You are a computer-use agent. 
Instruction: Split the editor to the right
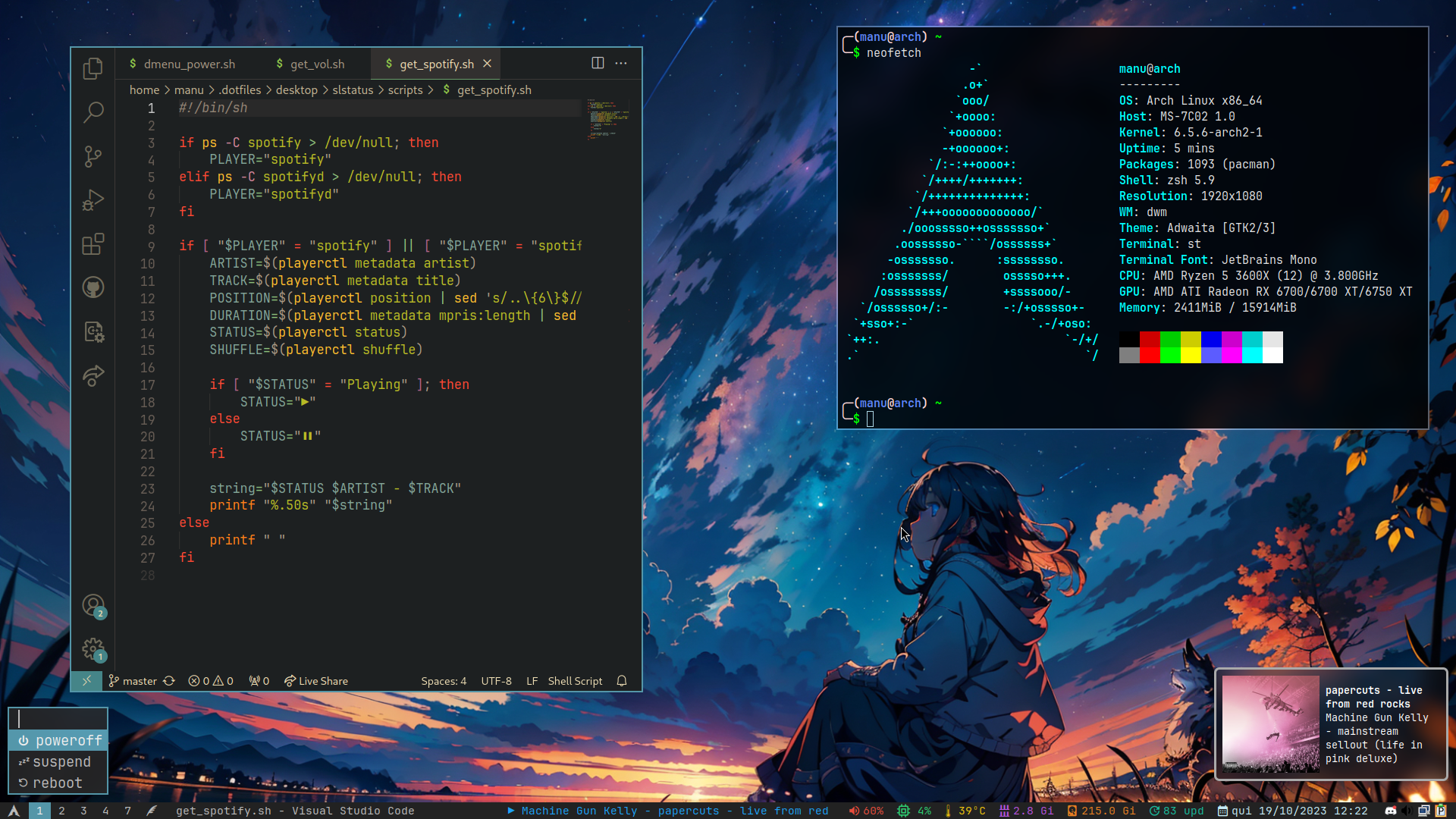pos(598,63)
